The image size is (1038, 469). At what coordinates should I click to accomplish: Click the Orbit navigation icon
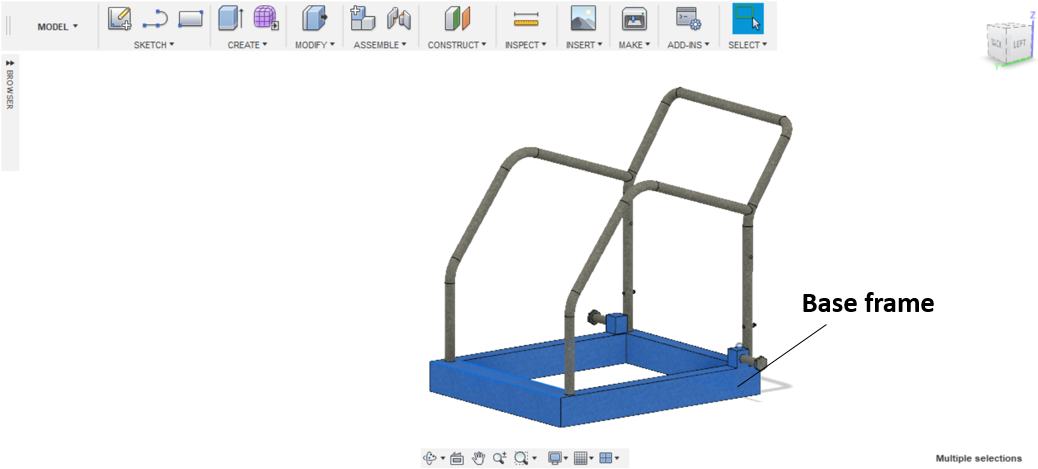point(430,458)
